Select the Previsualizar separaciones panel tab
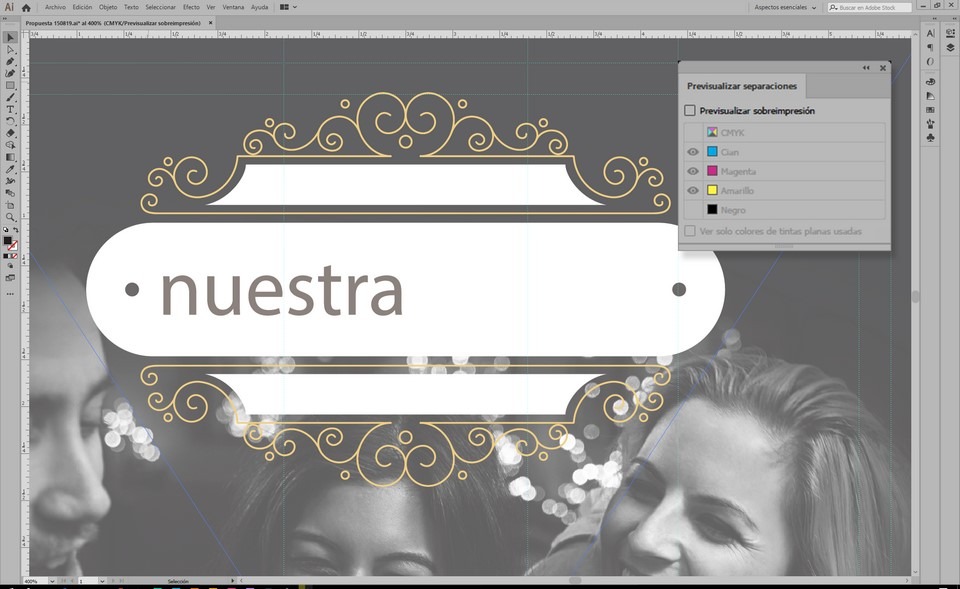 [742, 86]
